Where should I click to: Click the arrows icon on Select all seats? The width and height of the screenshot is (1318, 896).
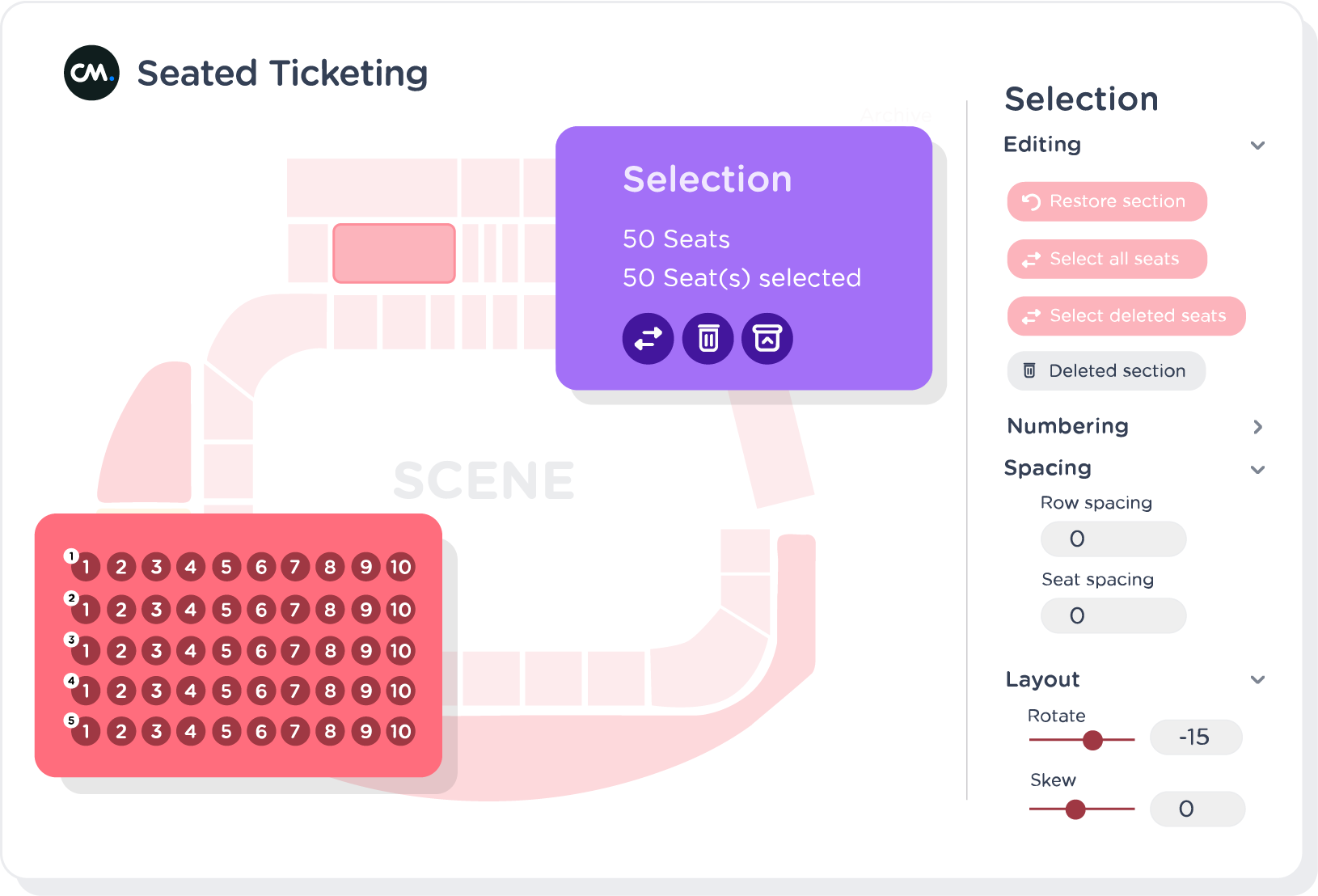pos(1031,260)
